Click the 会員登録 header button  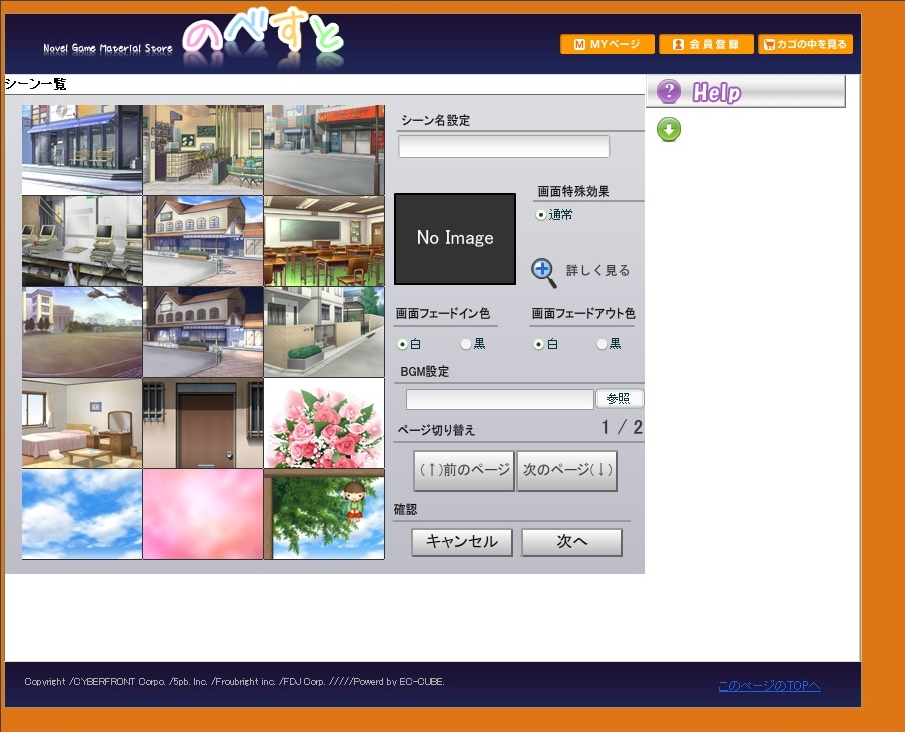click(x=706, y=44)
